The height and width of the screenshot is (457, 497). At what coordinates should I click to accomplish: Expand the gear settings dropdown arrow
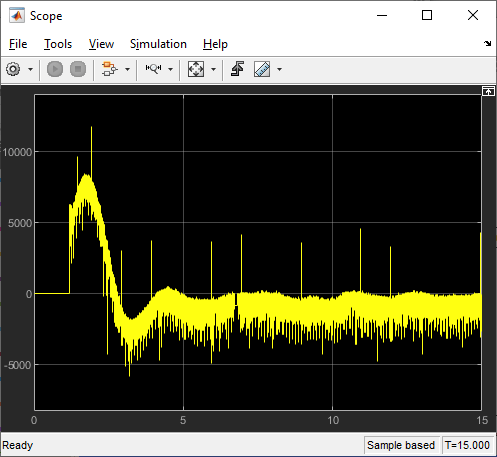pos(30,69)
